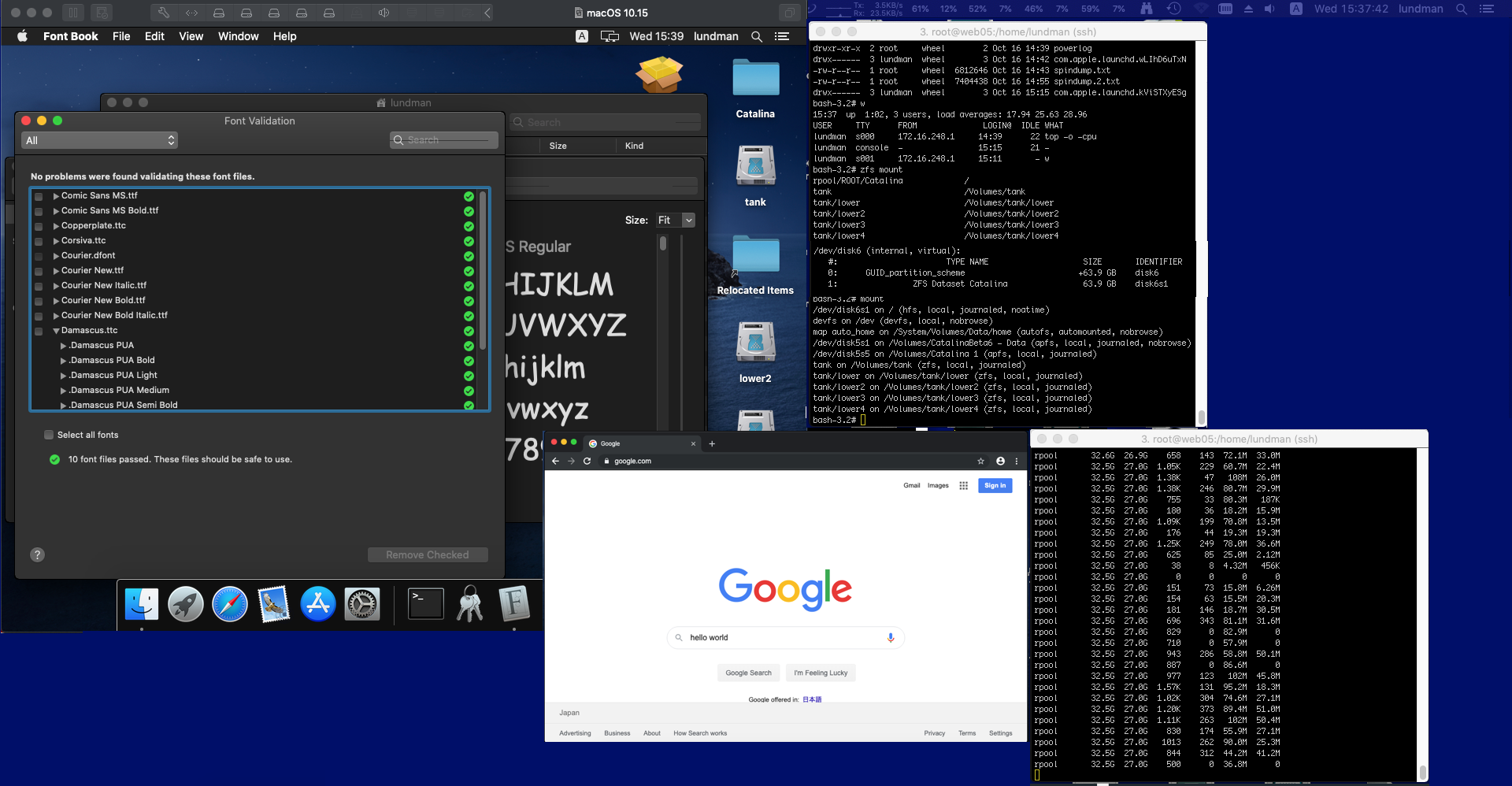Open Safari compass icon in Dock
Screen dimensions: 1512x786
click(x=230, y=604)
